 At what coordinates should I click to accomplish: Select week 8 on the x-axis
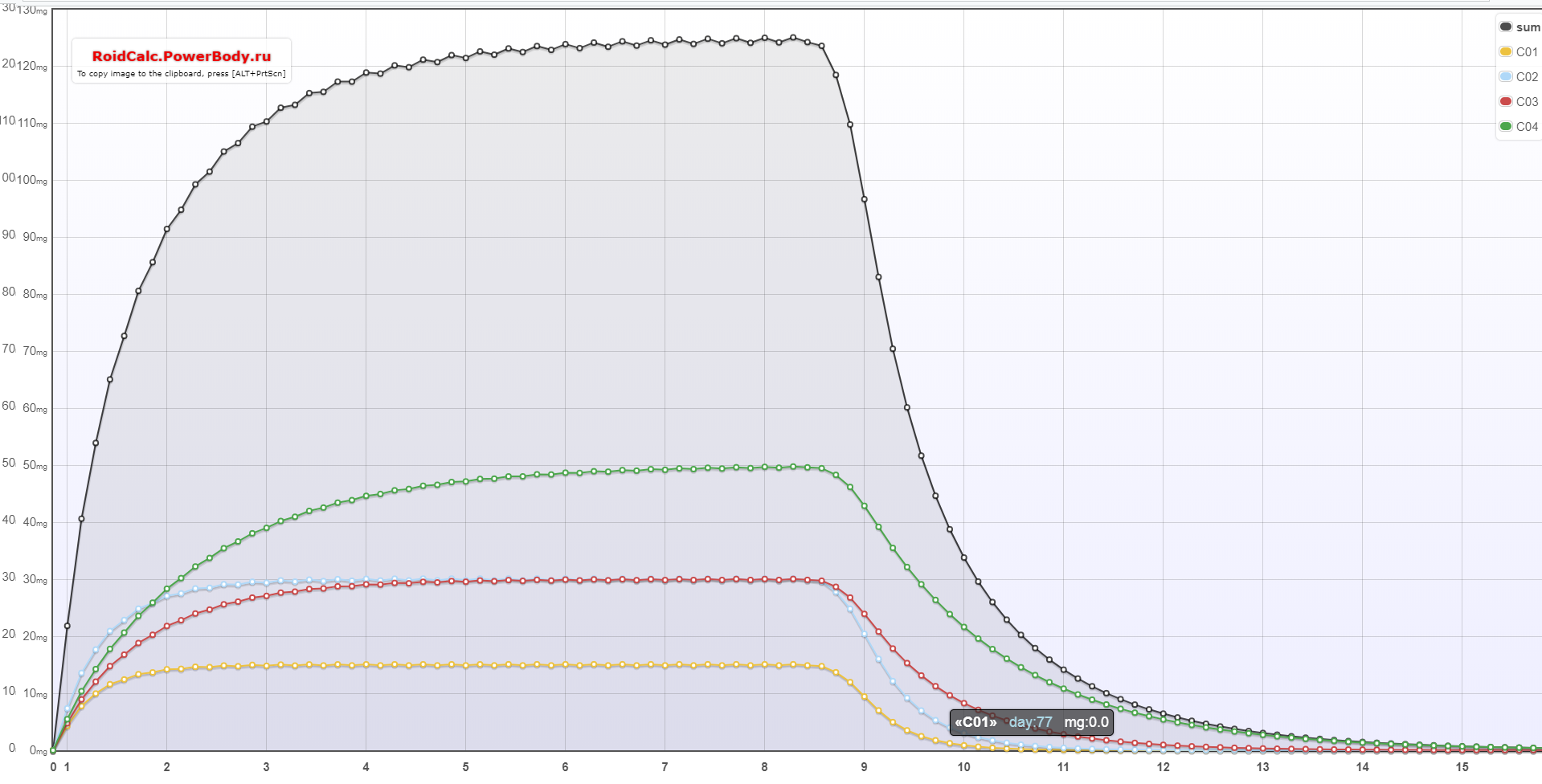(764, 767)
